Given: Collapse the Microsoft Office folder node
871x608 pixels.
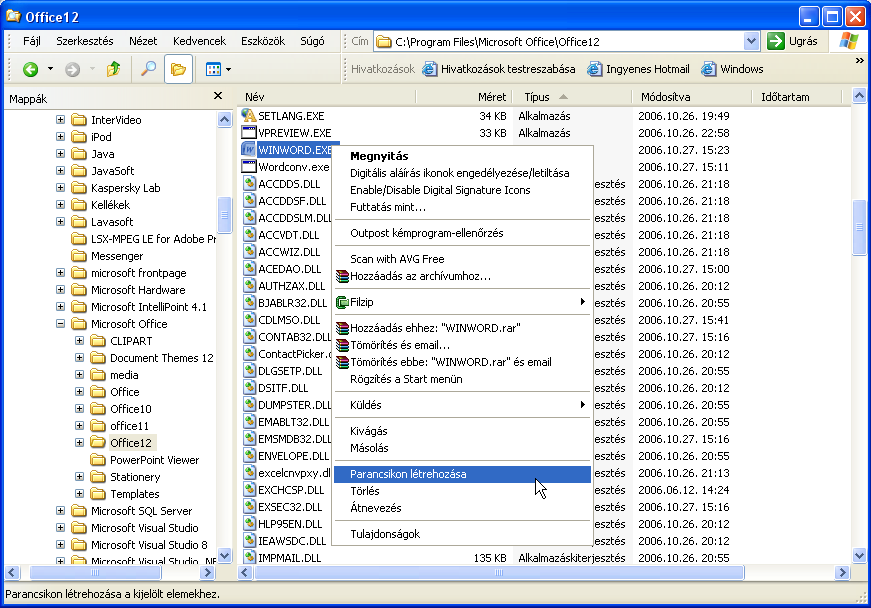Looking at the screenshot, I should 61,324.
